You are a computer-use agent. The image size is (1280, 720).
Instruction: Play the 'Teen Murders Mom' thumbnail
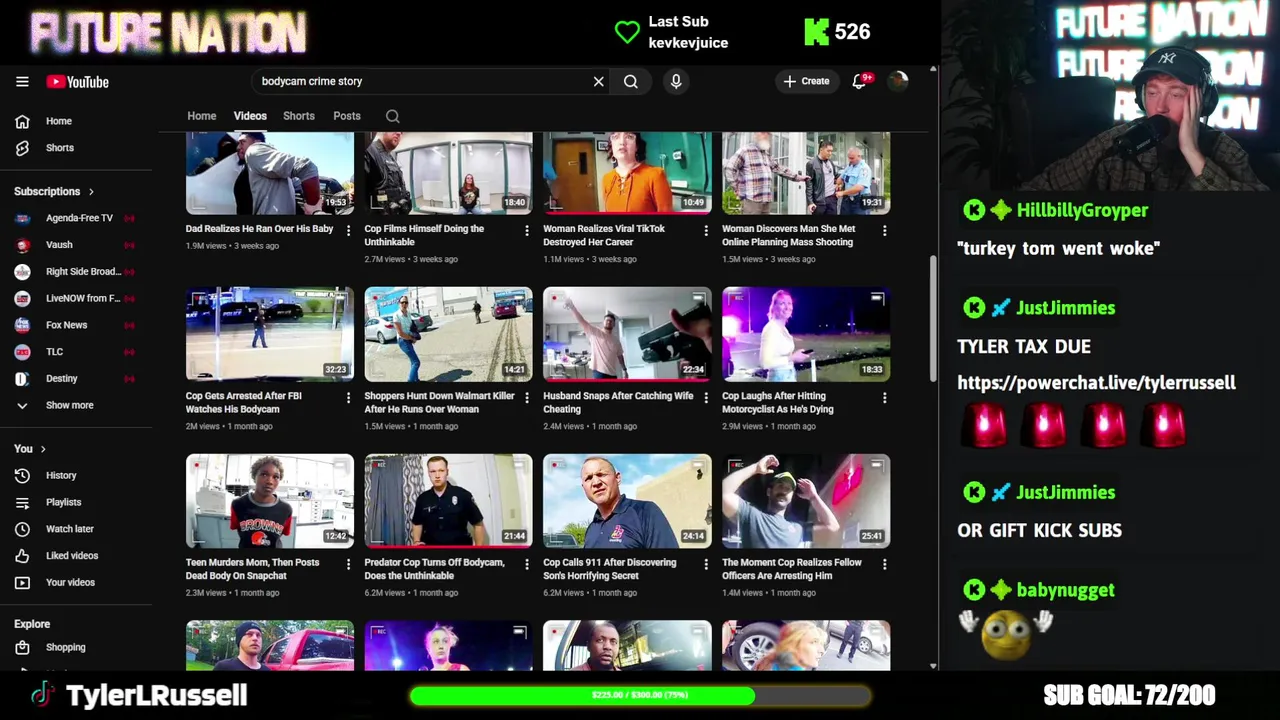tap(270, 501)
